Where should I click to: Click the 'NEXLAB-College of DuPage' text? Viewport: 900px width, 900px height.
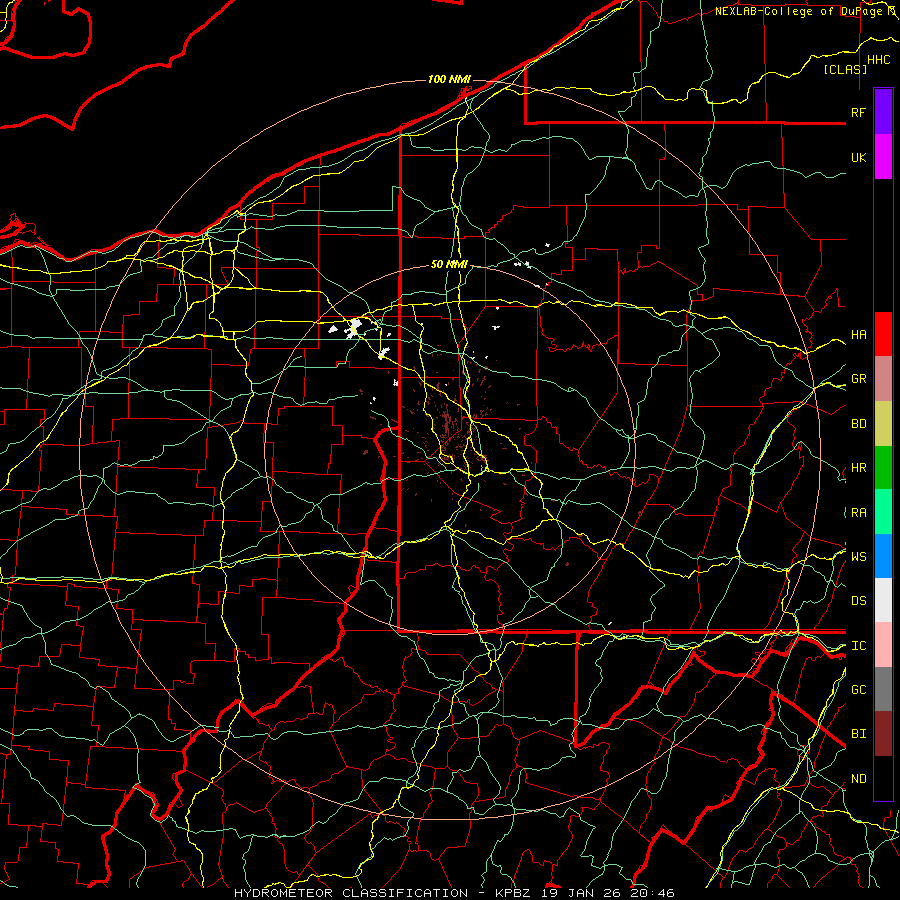click(797, 11)
